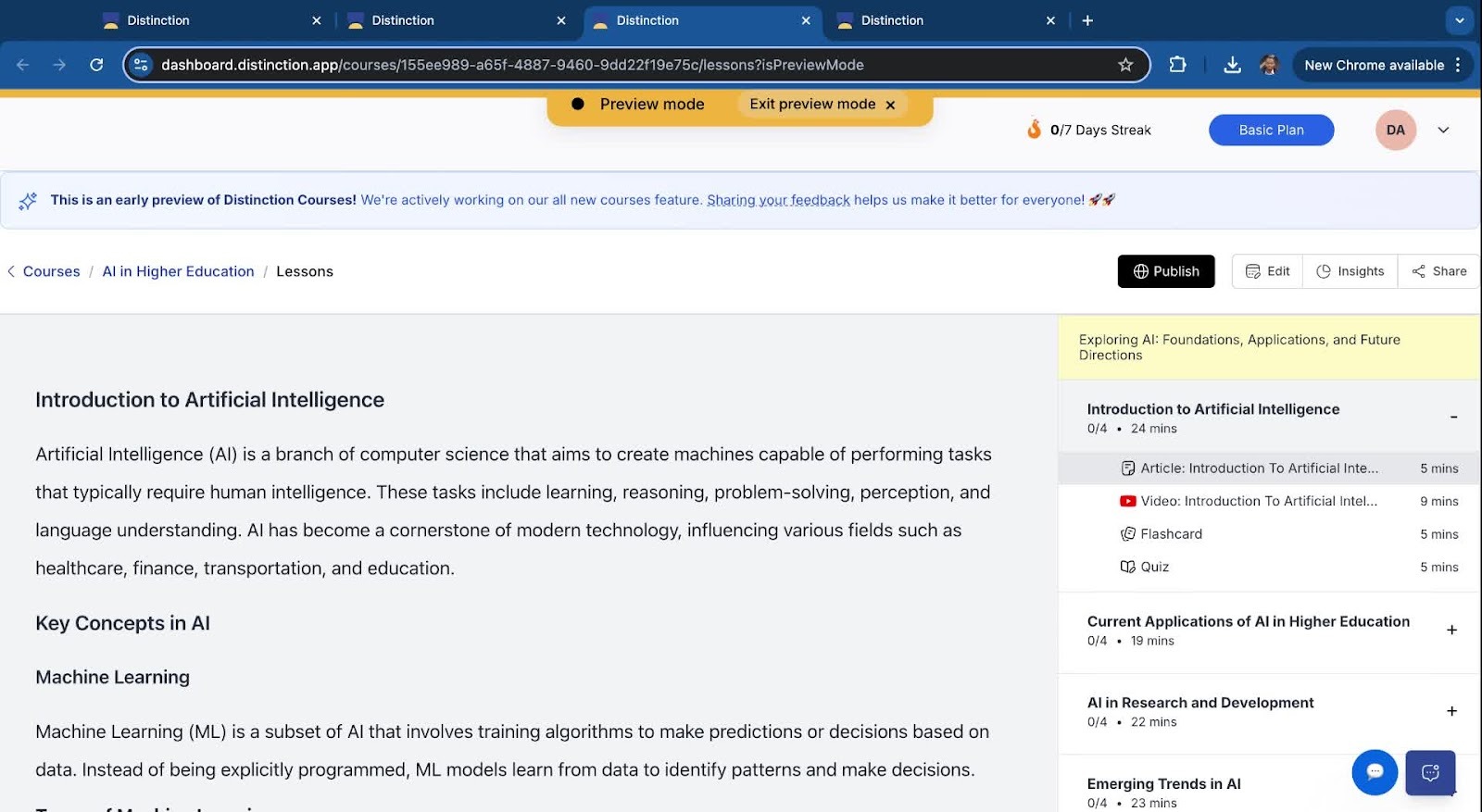
Task: Reload the page with refresh icon
Action: (96, 65)
